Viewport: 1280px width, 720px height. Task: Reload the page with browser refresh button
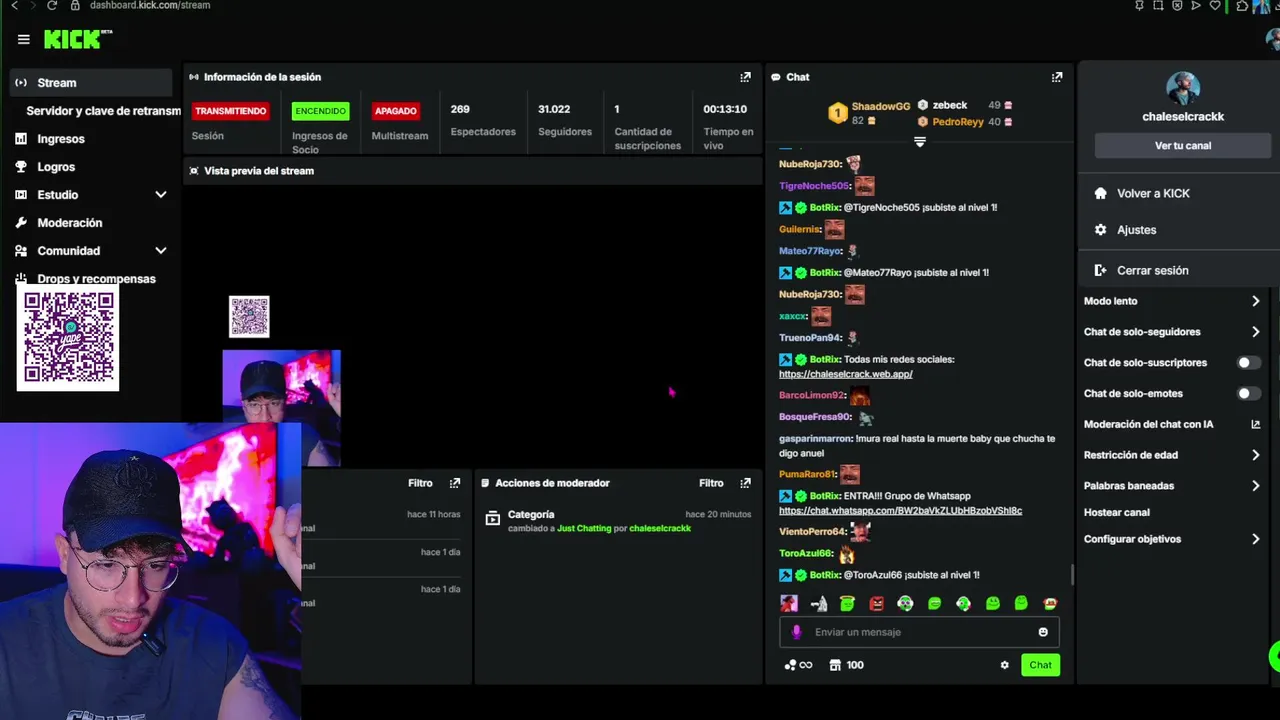[x=52, y=5]
